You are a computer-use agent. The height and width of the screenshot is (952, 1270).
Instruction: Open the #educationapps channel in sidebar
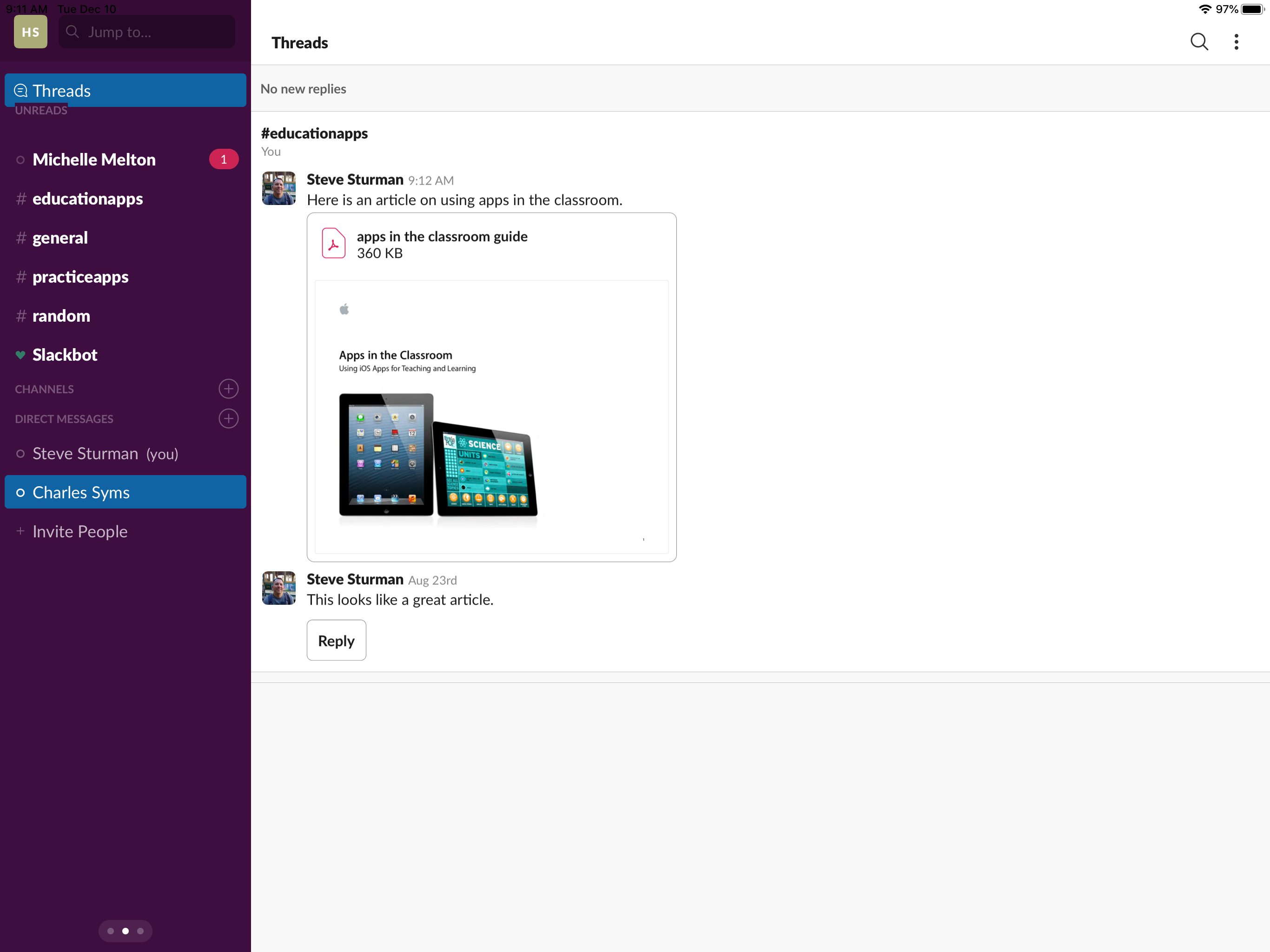click(87, 198)
